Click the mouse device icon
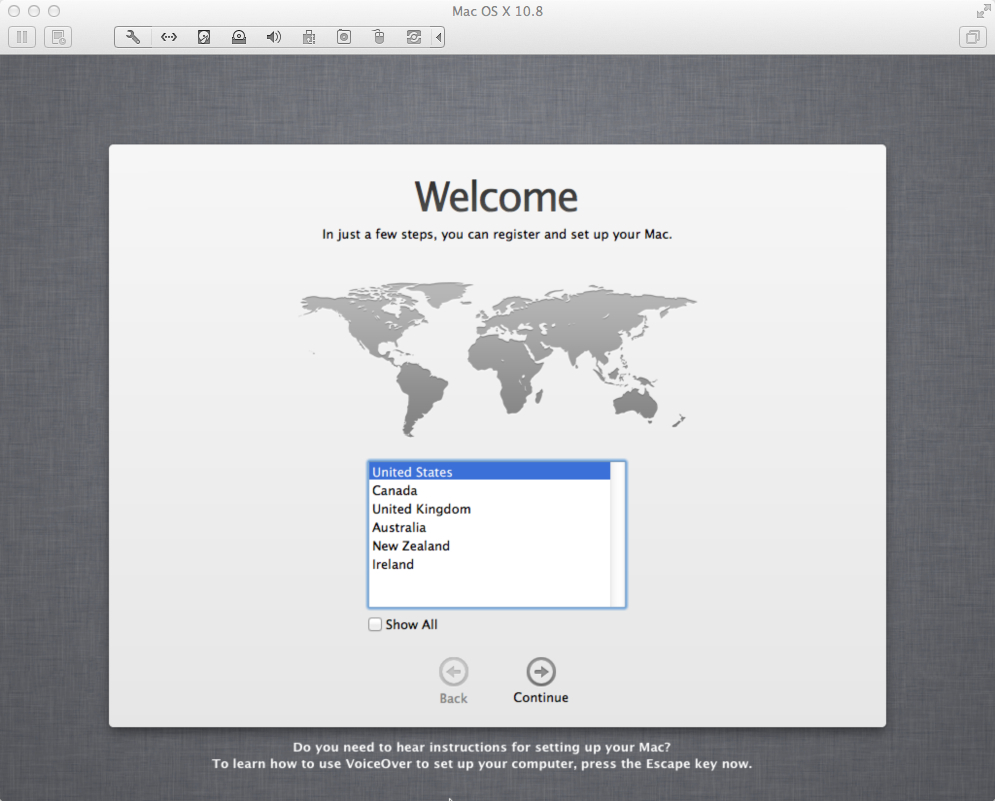This screenshot has width=995, height=801. pyautogui.click(x=379, y=37)
